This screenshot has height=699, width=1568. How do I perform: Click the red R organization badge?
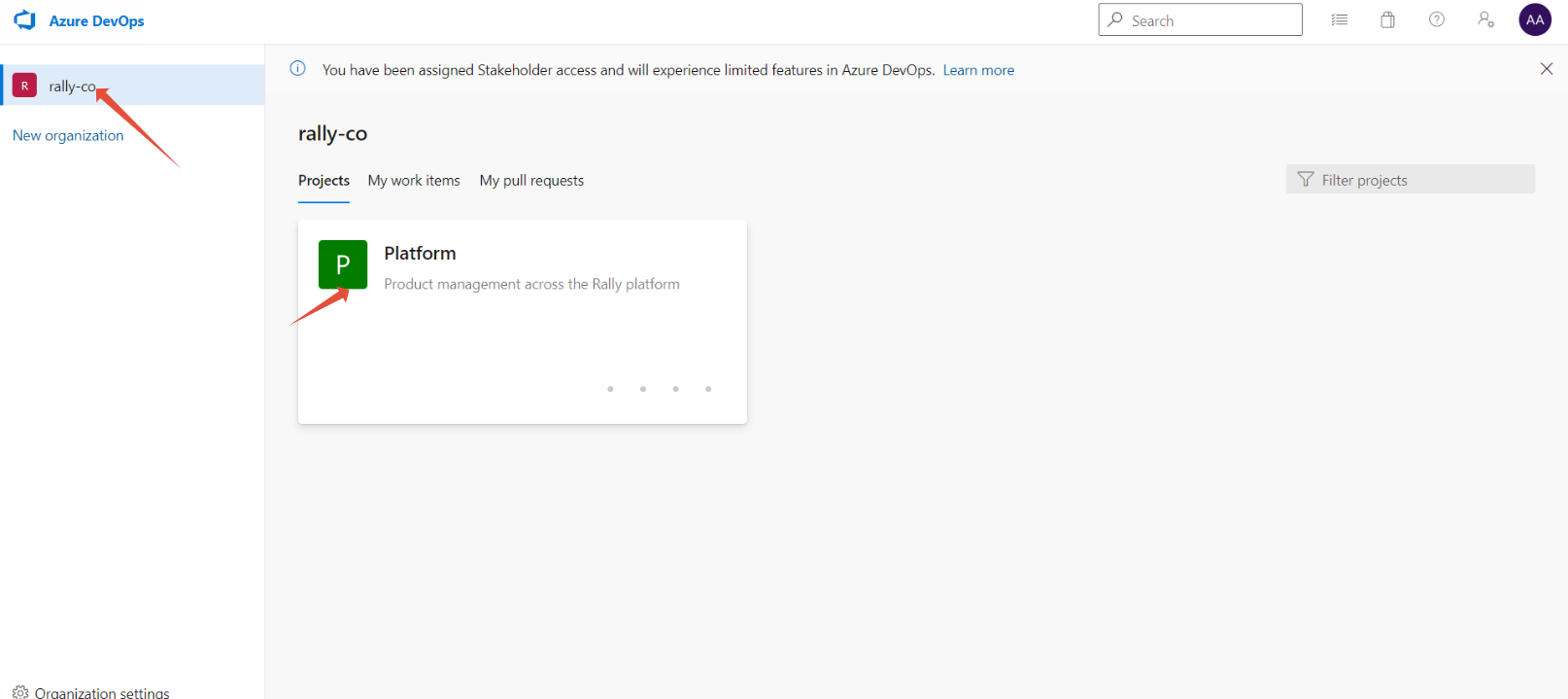pos(24,86)
